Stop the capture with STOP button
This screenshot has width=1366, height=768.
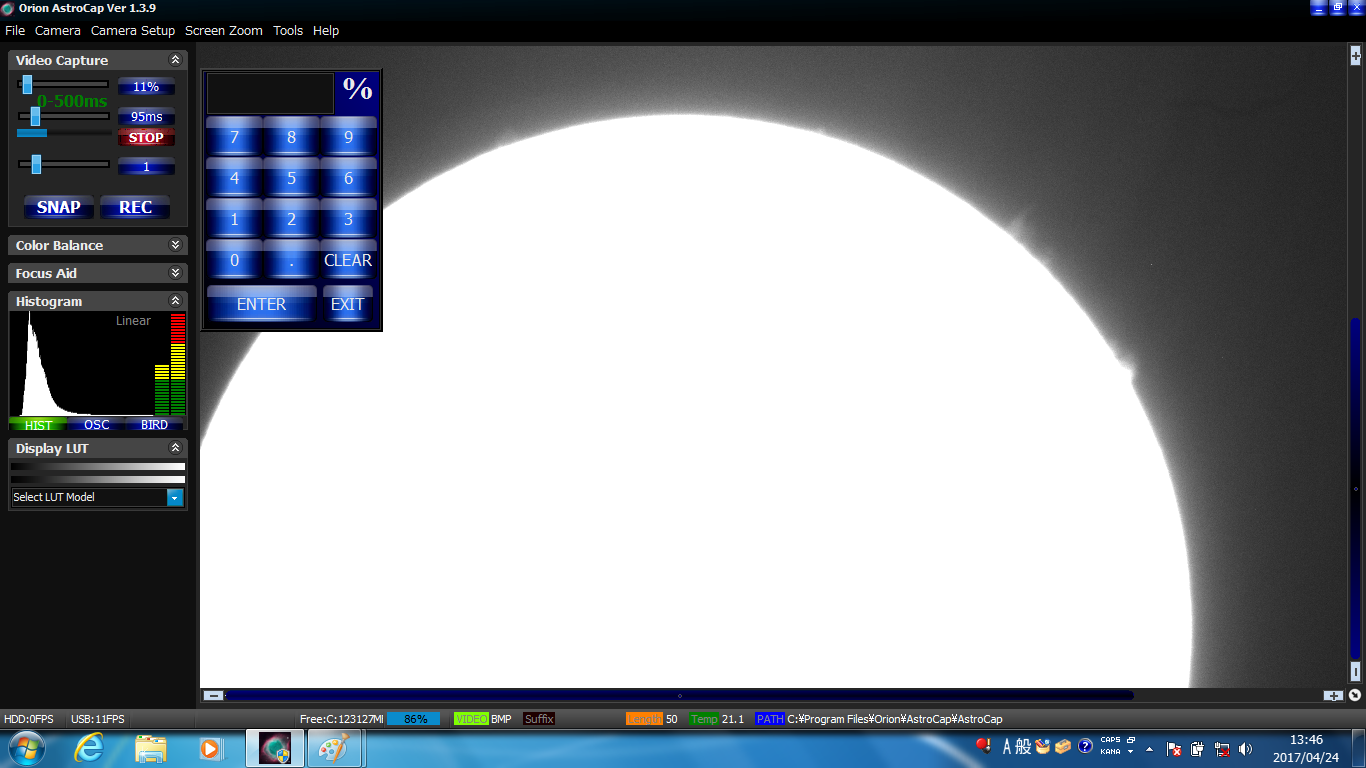coord(146,138)
